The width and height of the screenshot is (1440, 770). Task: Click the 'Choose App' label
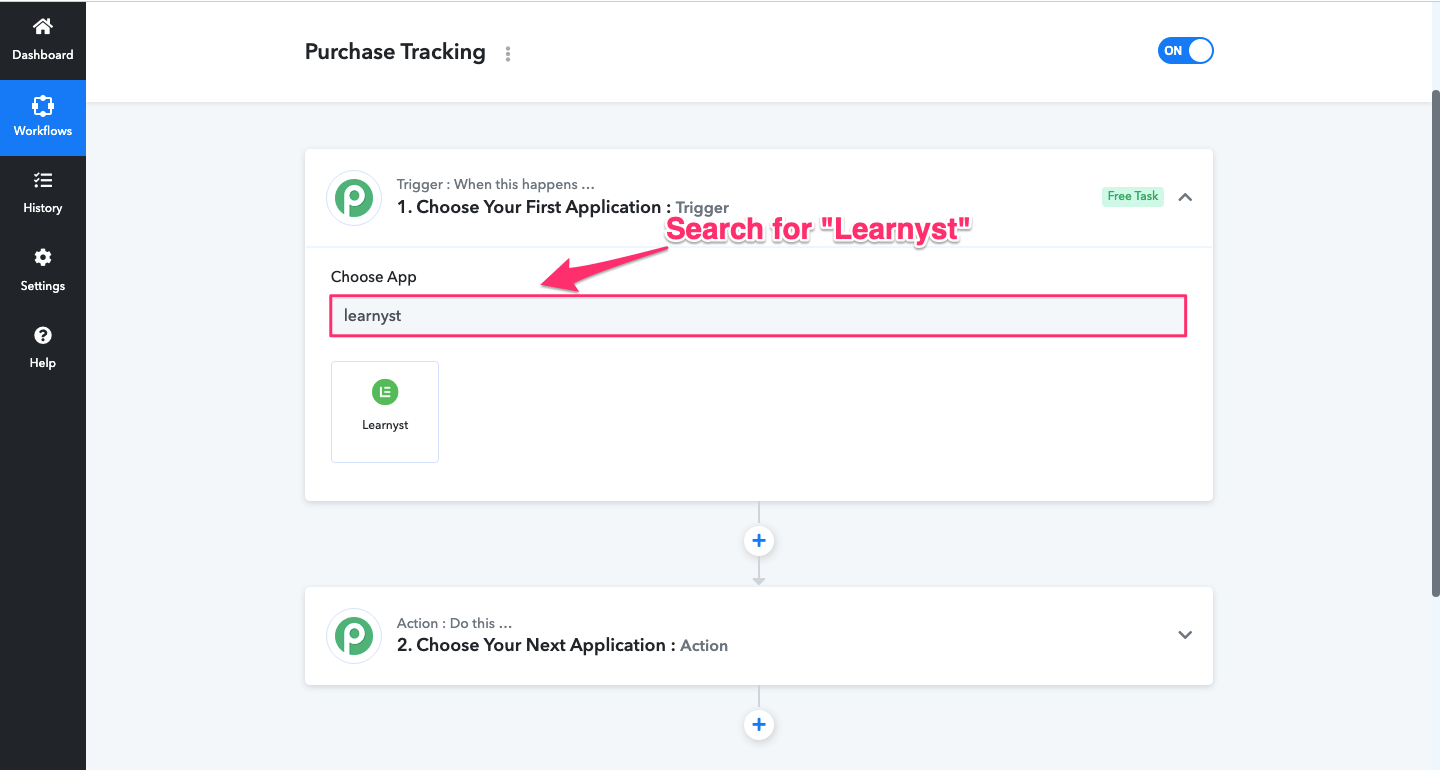tap(374, 277)
